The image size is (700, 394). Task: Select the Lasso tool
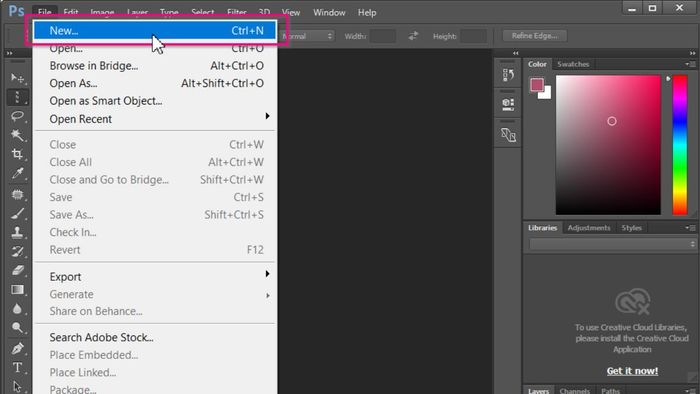[x=17, y=116]
